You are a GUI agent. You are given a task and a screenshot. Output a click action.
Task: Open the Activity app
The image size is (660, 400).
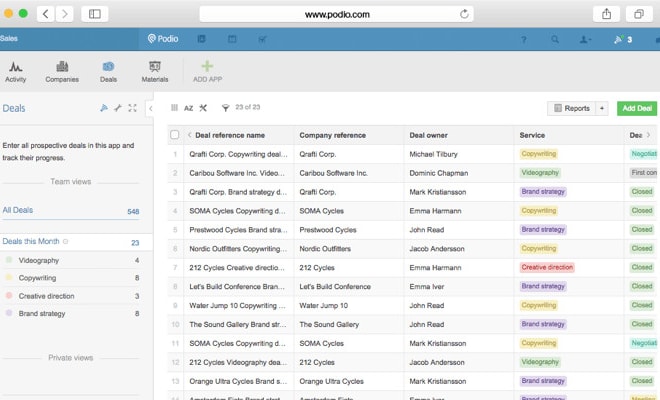coord(16,72)
